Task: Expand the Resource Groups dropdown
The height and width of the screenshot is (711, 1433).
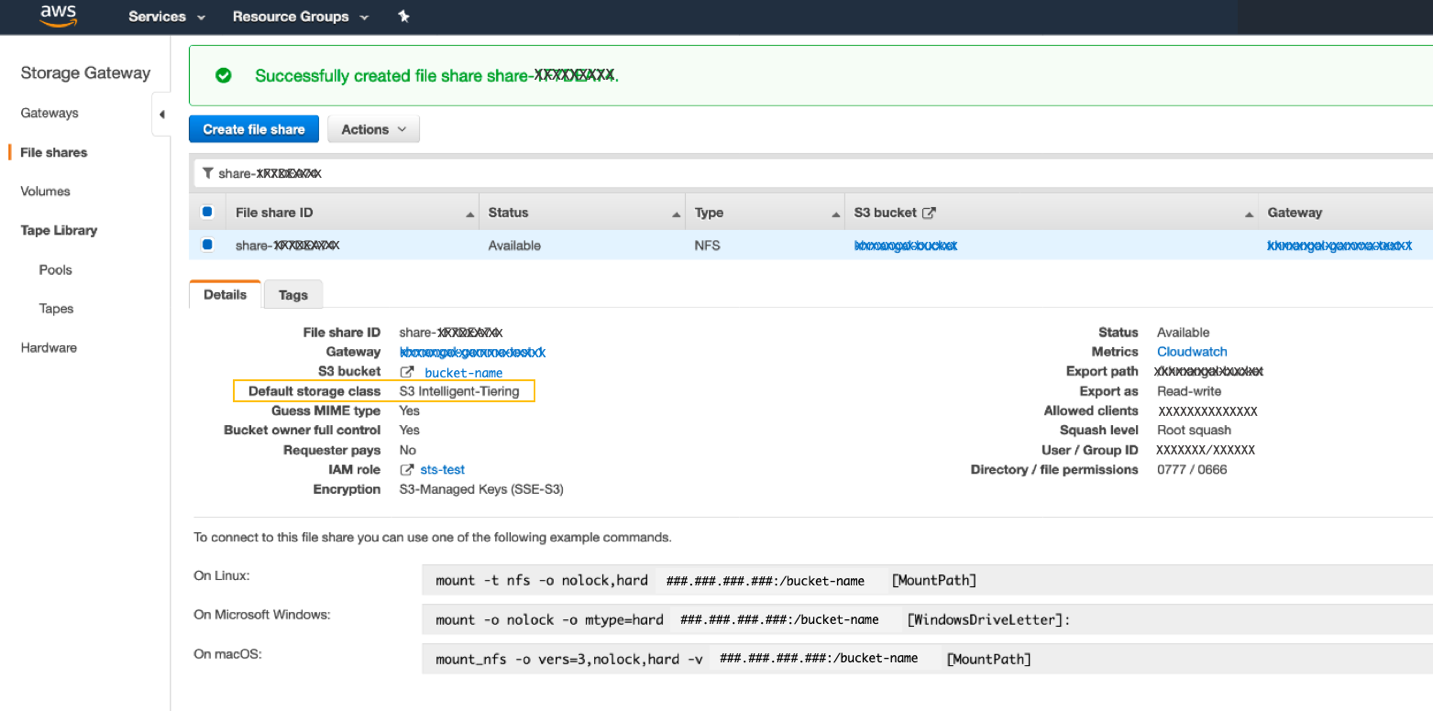Action: tap(364, 16)
